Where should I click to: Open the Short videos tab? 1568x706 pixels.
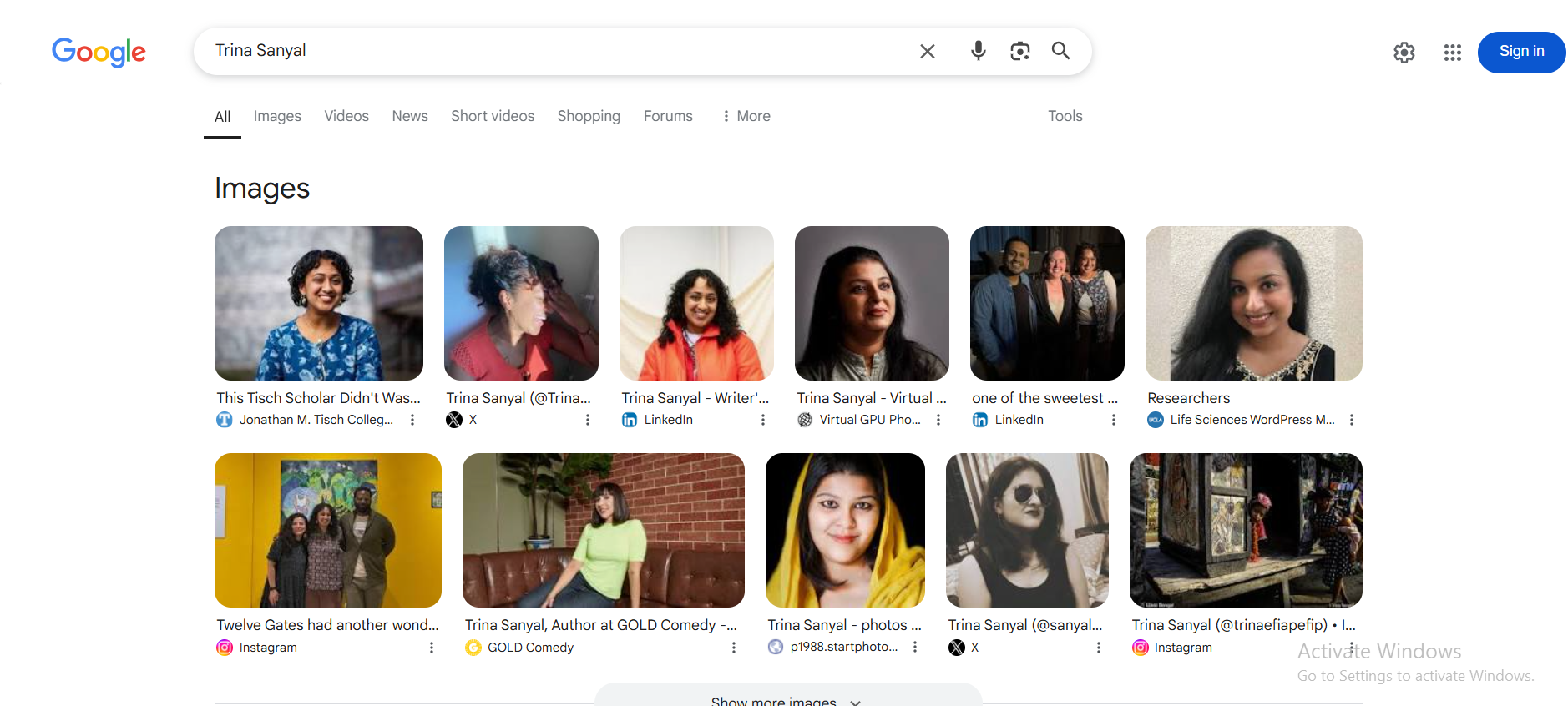(493, 116)
